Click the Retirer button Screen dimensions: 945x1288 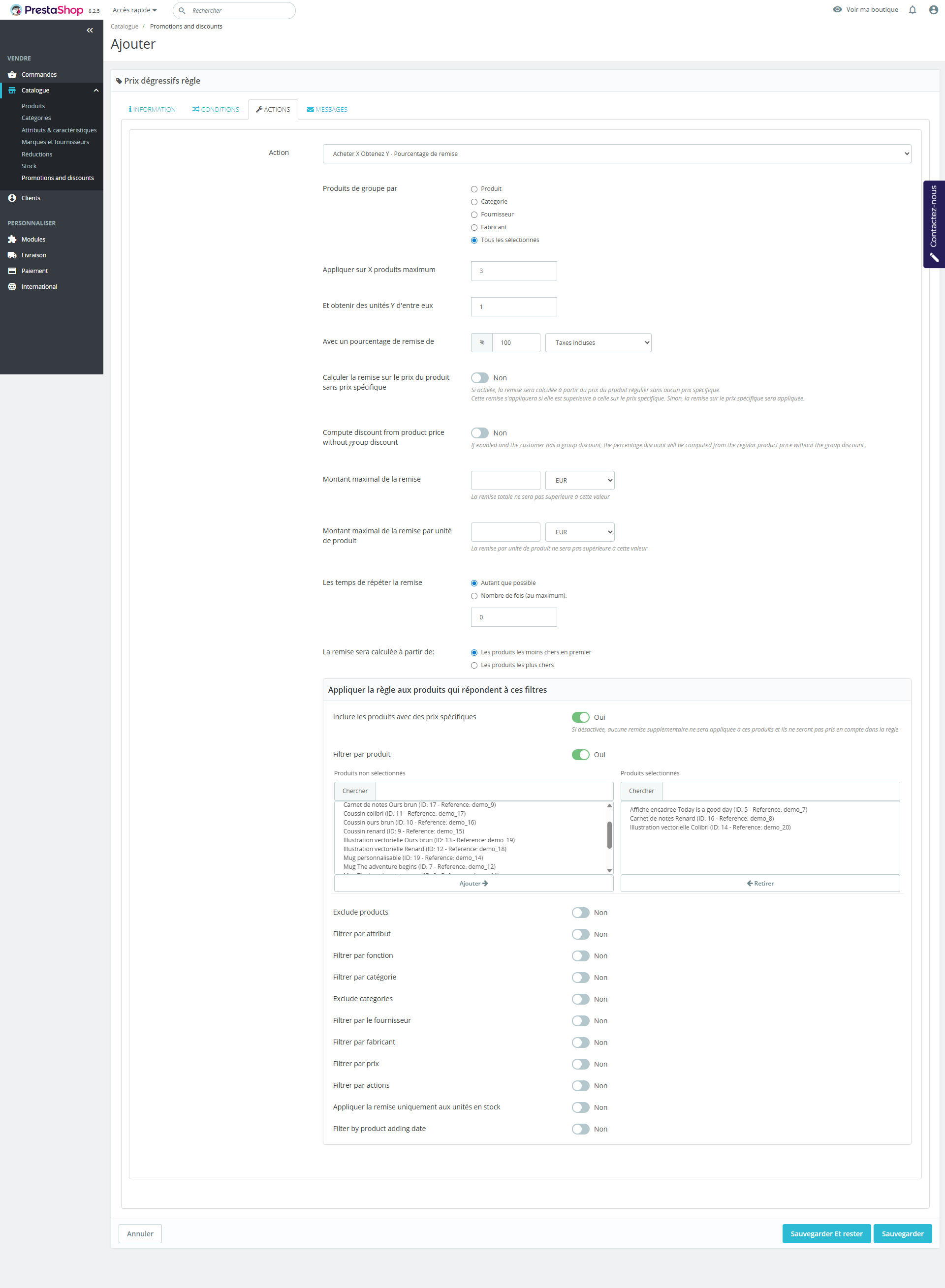click(x=759, y=883)
